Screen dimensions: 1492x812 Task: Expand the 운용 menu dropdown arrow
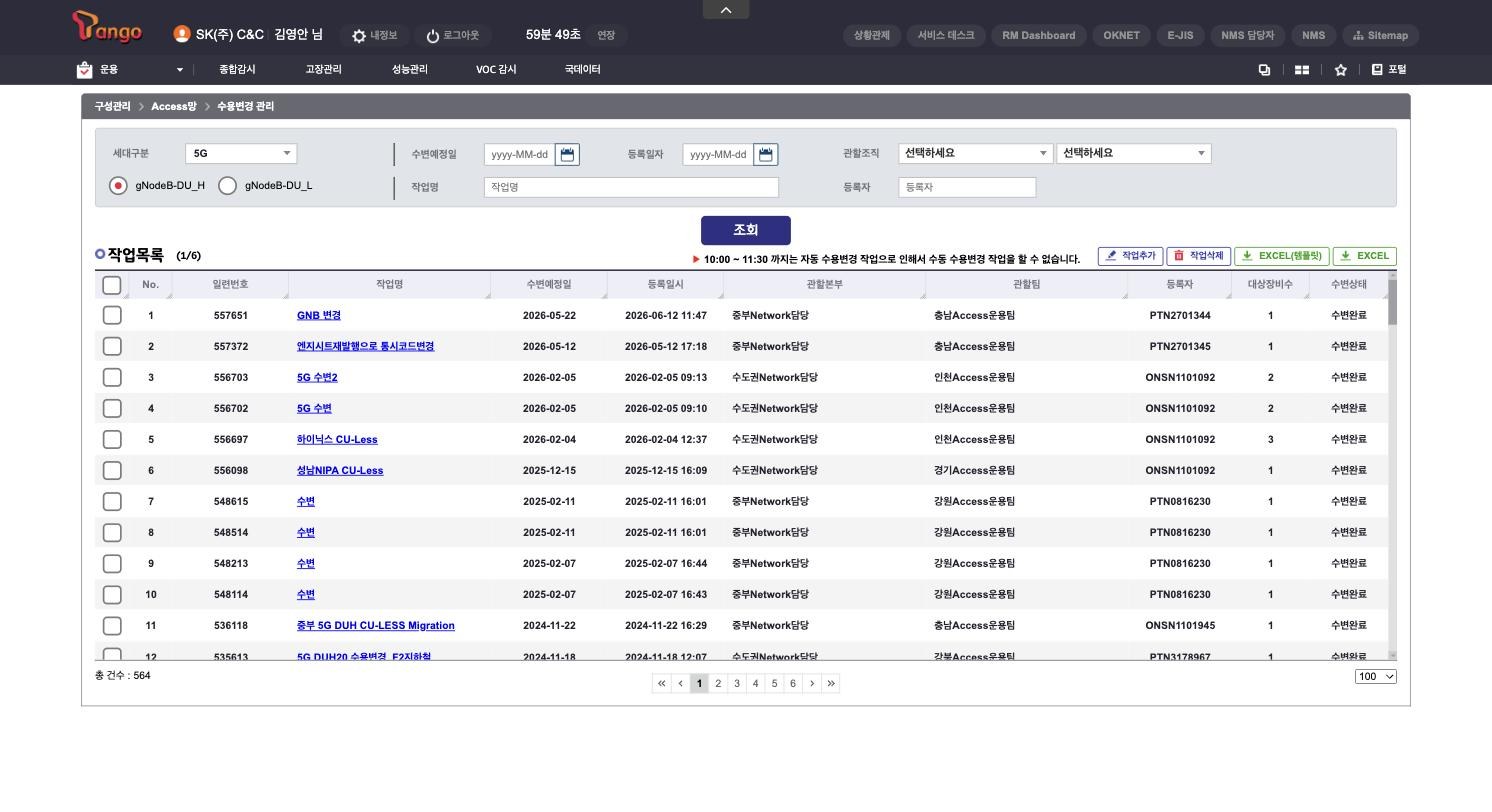(x=180, y=70)
